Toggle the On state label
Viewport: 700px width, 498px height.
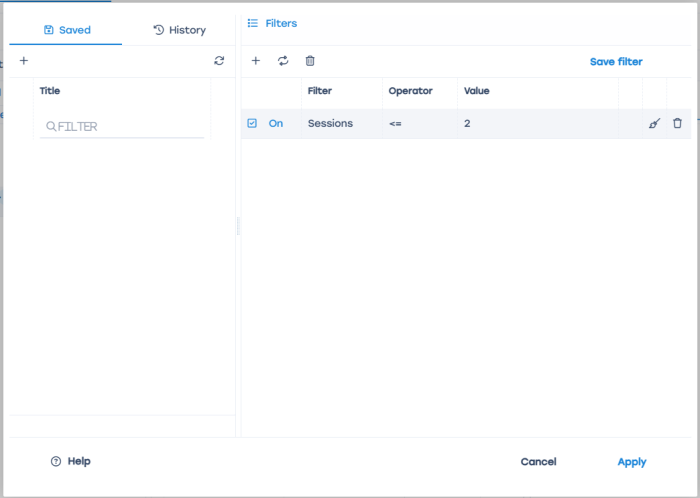coord(276,123)
